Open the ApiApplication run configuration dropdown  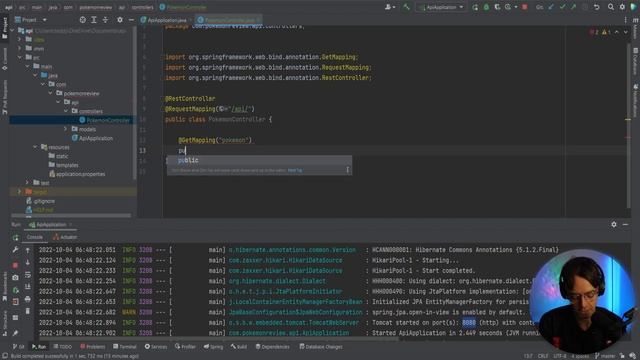(x=442, y=7)
